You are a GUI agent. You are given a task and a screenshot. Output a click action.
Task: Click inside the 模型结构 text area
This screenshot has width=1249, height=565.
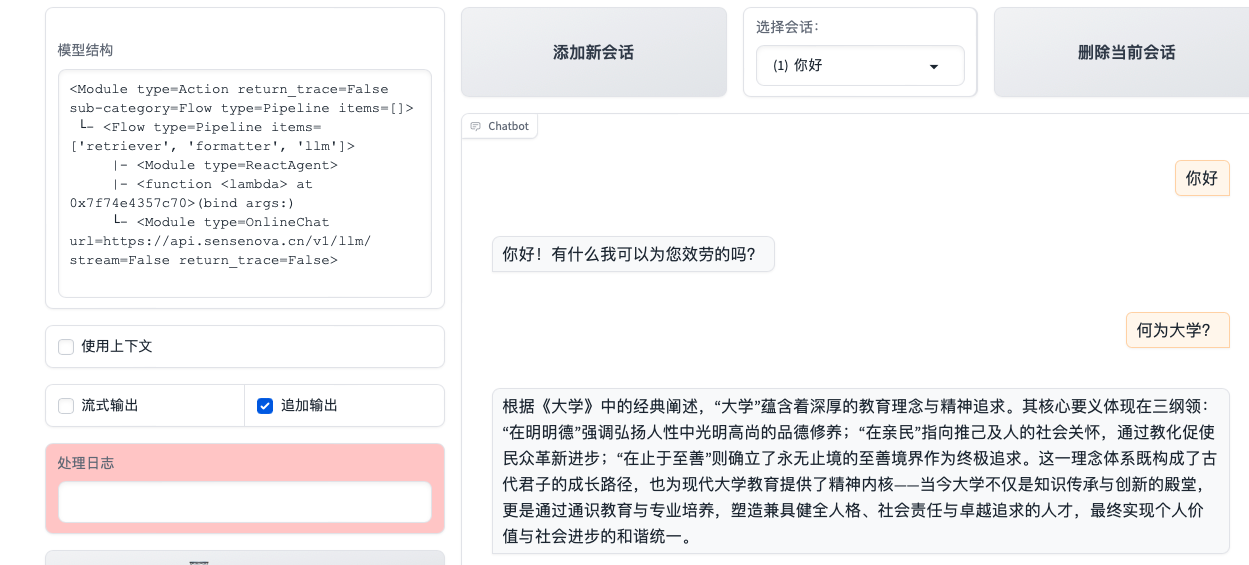click(x=245, y=280)
